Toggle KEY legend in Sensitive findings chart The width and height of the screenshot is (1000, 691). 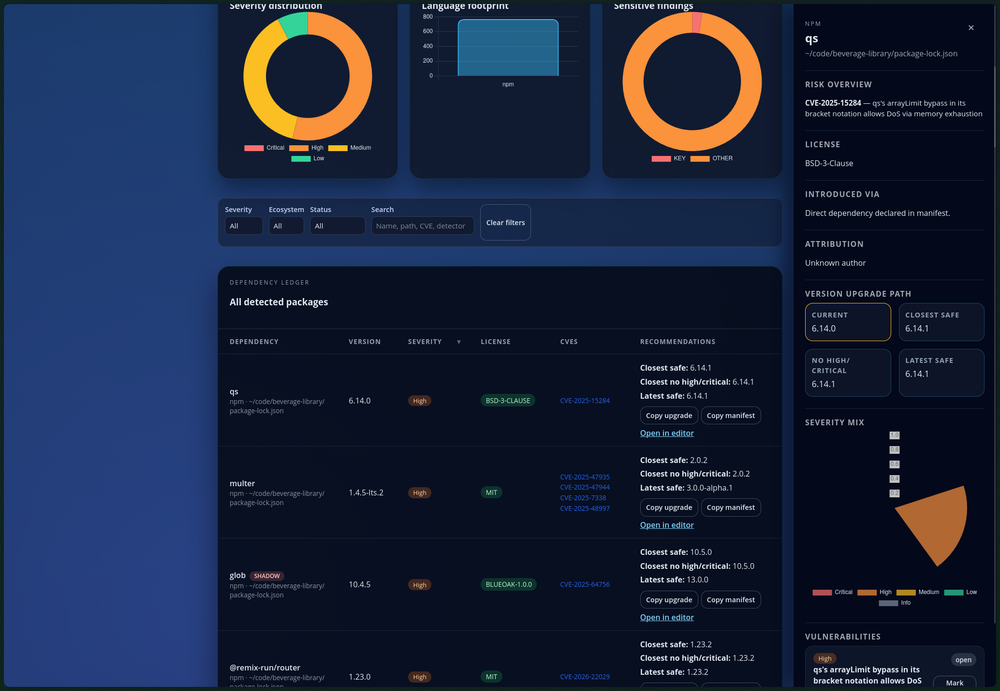tap(669, 158)
